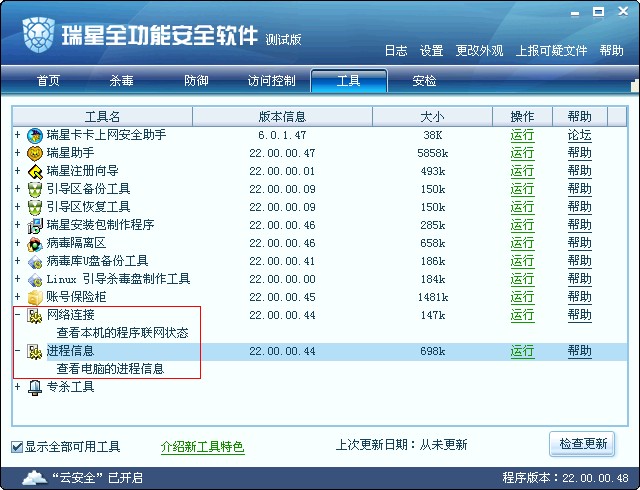Screen dimensions: 640x490
Task: Select the 查看本机的程序联网状态 description
Action: (122, 333)
